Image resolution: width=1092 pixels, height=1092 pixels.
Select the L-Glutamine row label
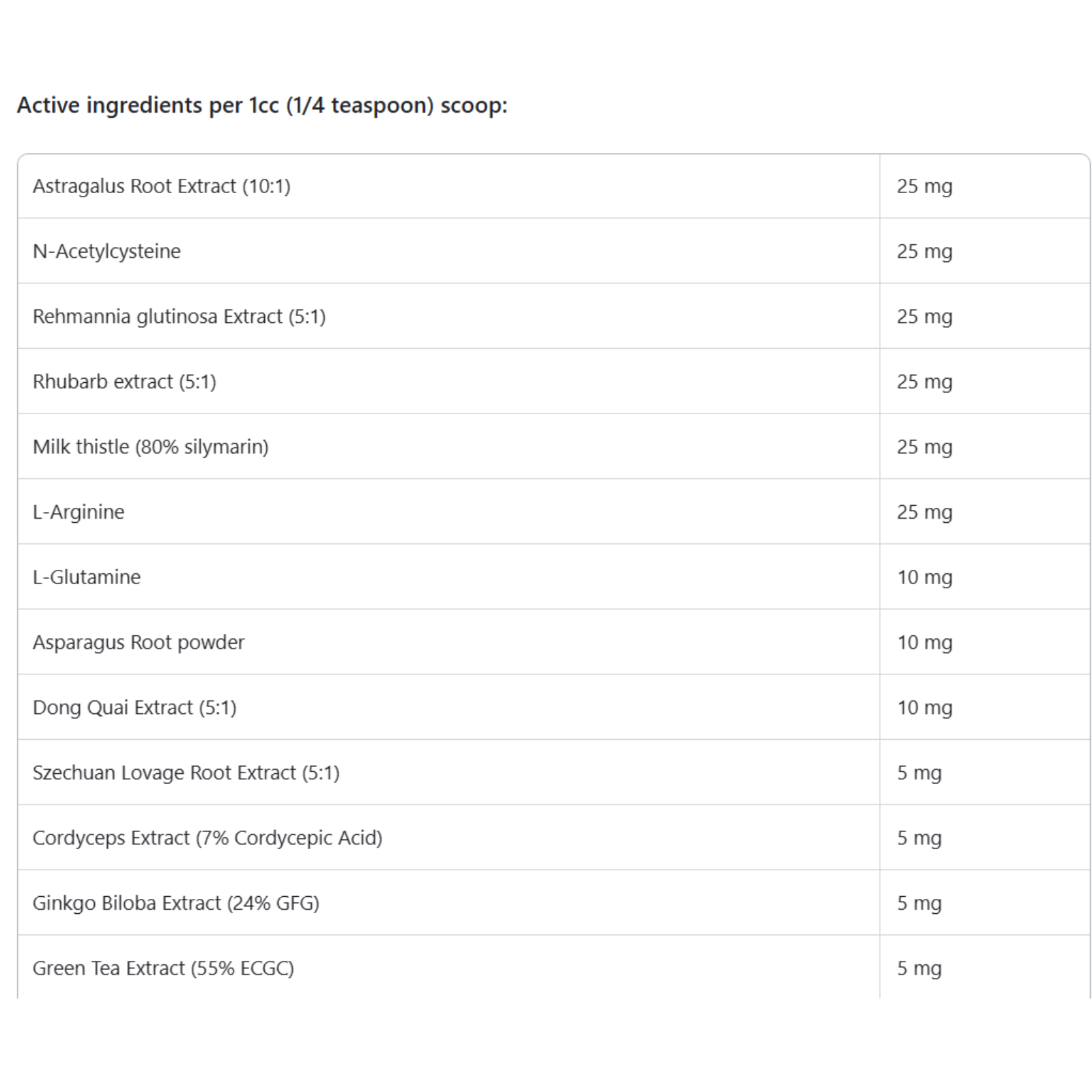pyautogui.click(x=87, y=577)
